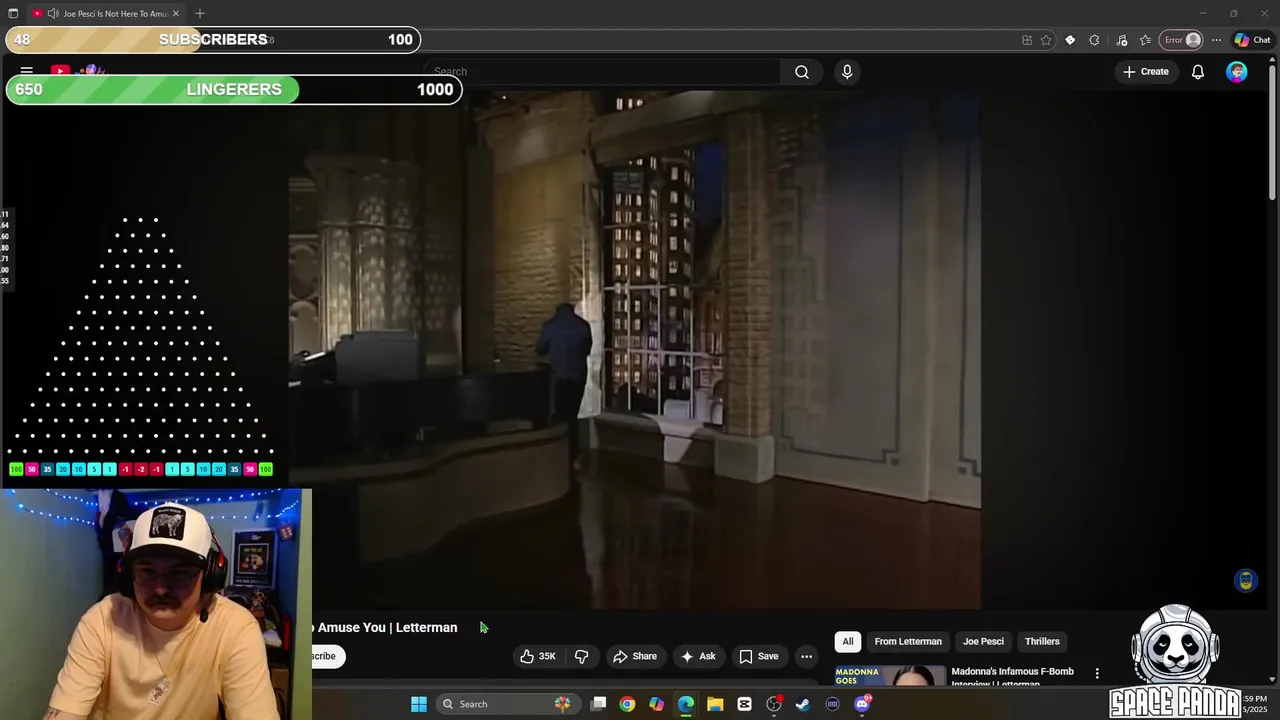Open the YouTube hamburger guide menu
This screenshot has width=1280, height=720.
(x=27, y=71)
